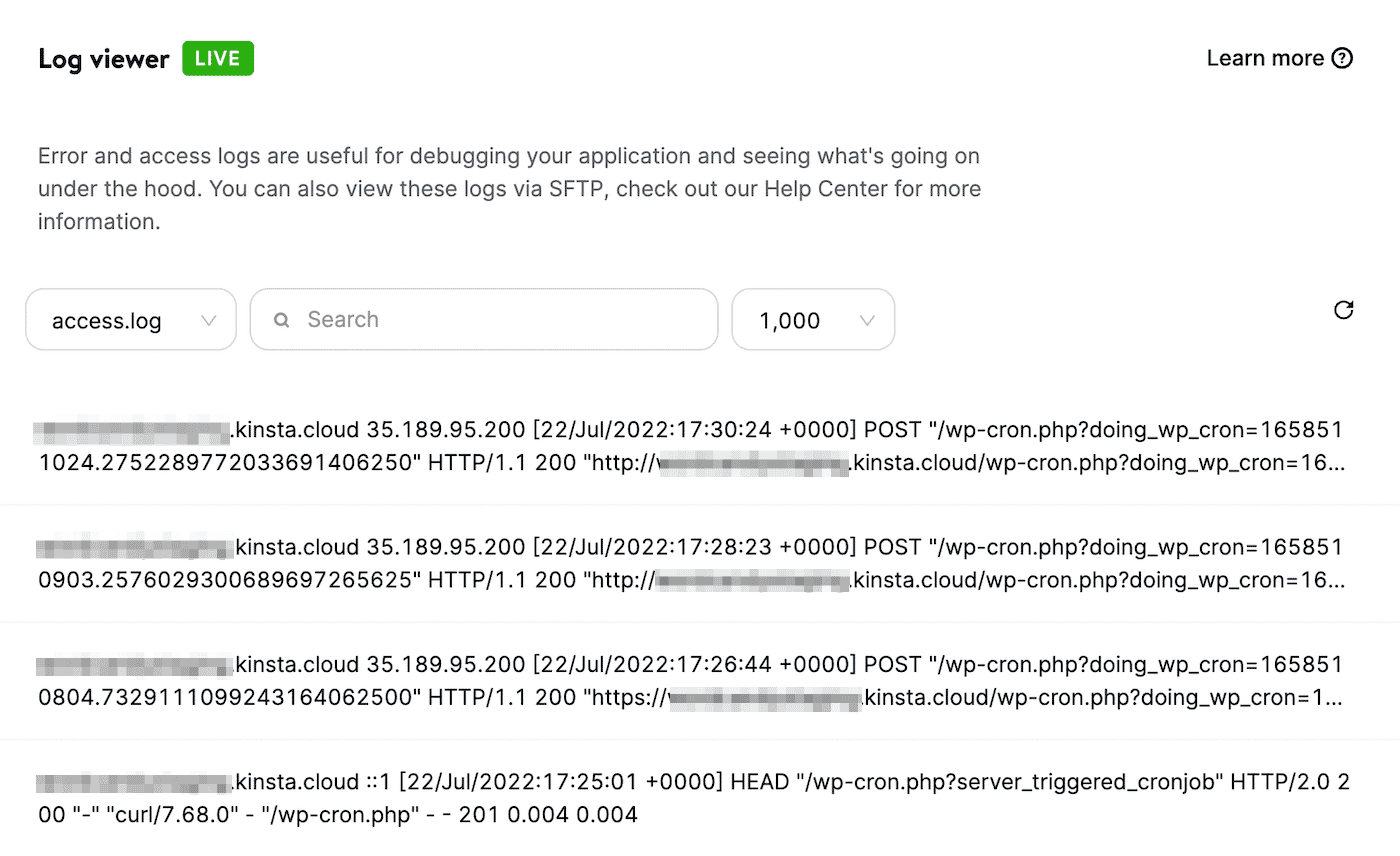Open the 1,000 line count dropdown
Viewport: 1400px width, 856px height.
pos(813,320)
